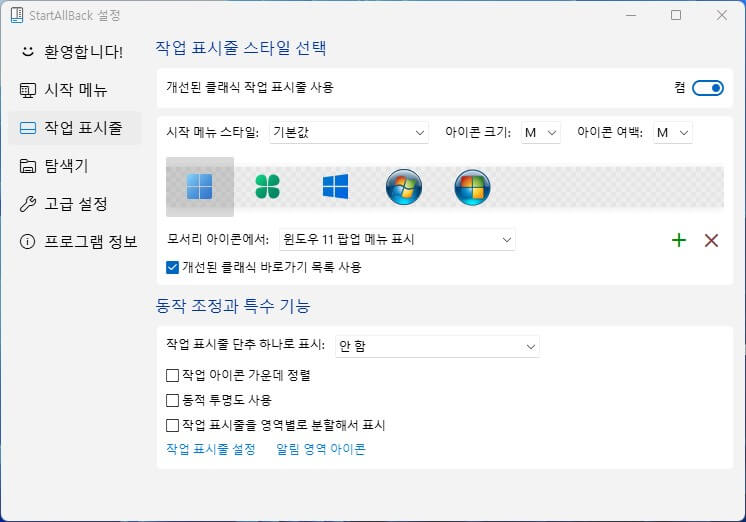Viewport: 746px width, 522px height.
Task: Toggle 개선된 클래식 작업 표시줄 사용 switch
Action: (x=708, y=88)
